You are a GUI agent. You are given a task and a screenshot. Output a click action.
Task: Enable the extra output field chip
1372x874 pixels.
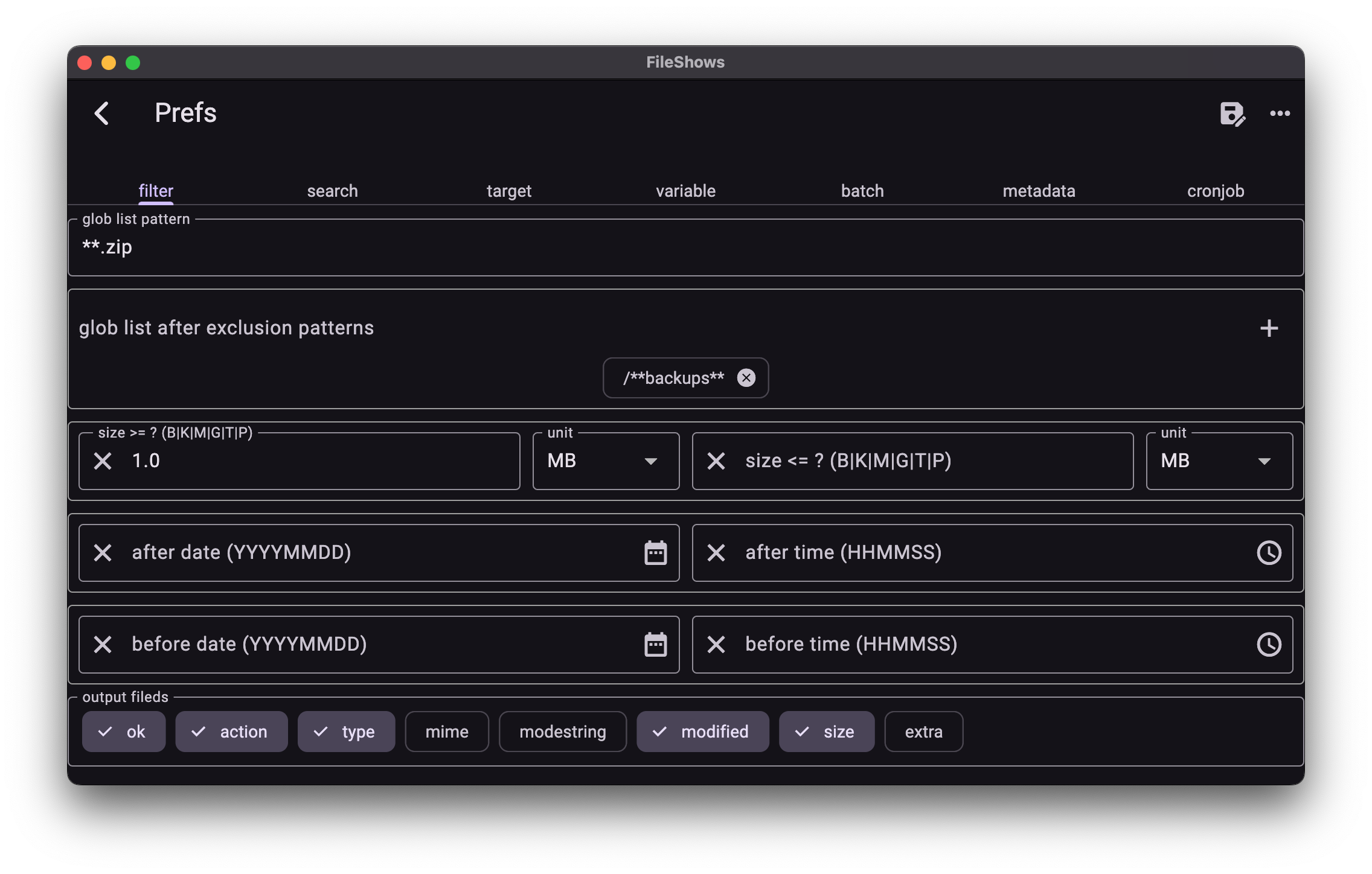[923, 732]
